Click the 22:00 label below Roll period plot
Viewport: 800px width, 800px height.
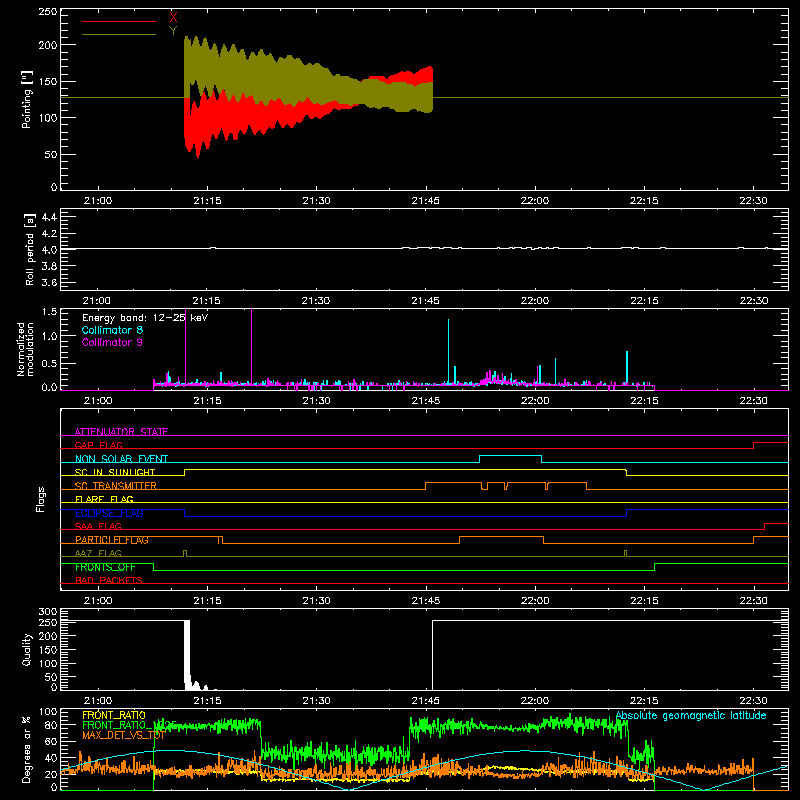[x=535, y=301]
